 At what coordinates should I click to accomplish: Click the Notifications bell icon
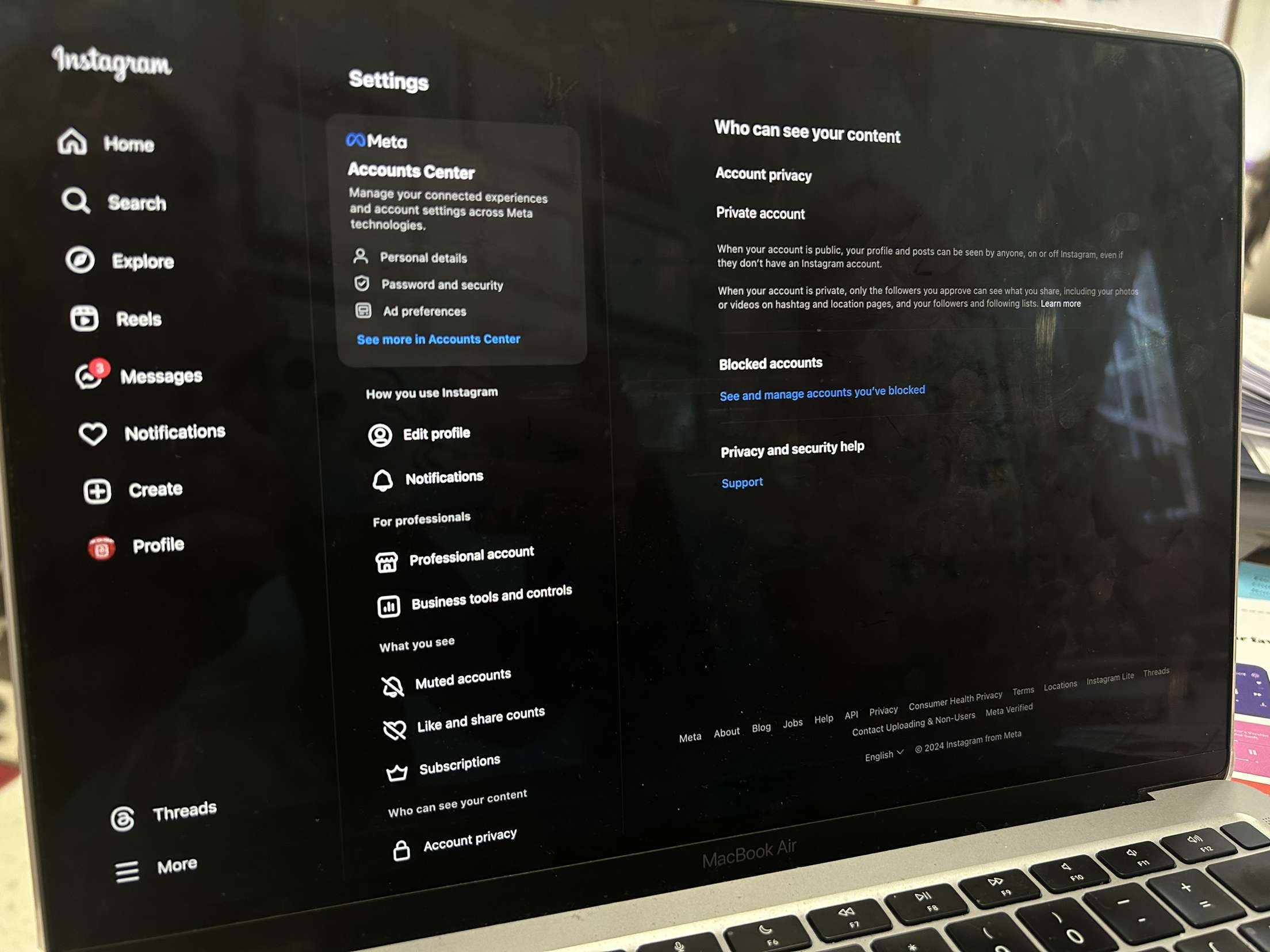pos(382,478)
